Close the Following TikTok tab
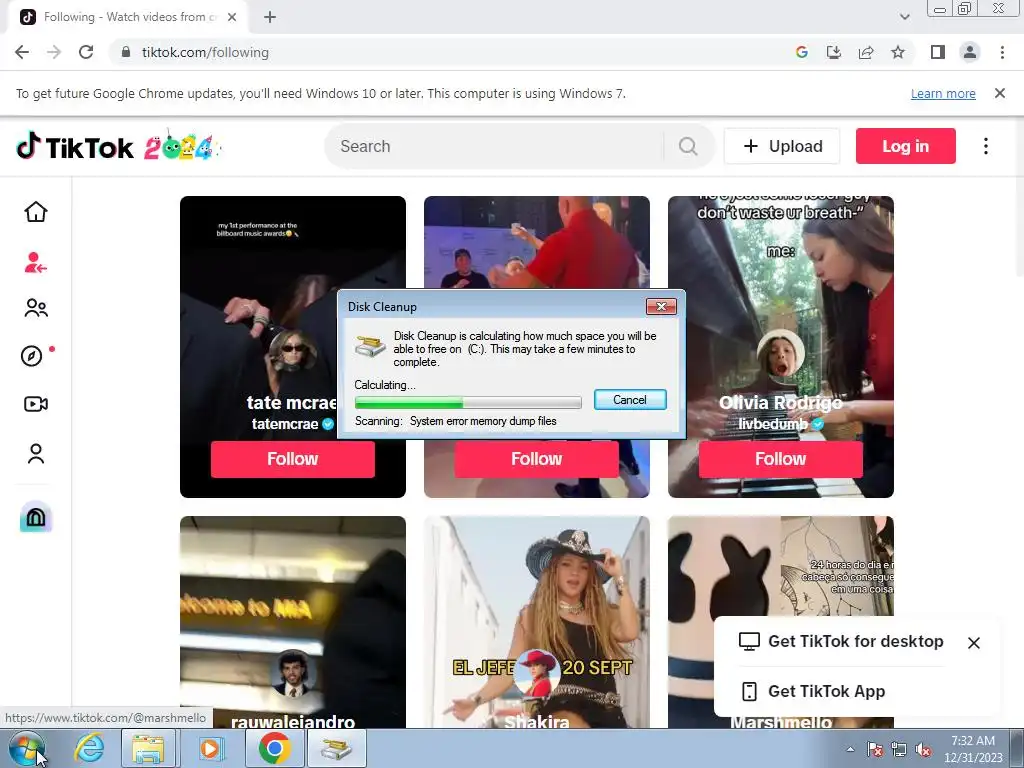This screenshot has height=768, width=1024. click(x=232, y=17)
